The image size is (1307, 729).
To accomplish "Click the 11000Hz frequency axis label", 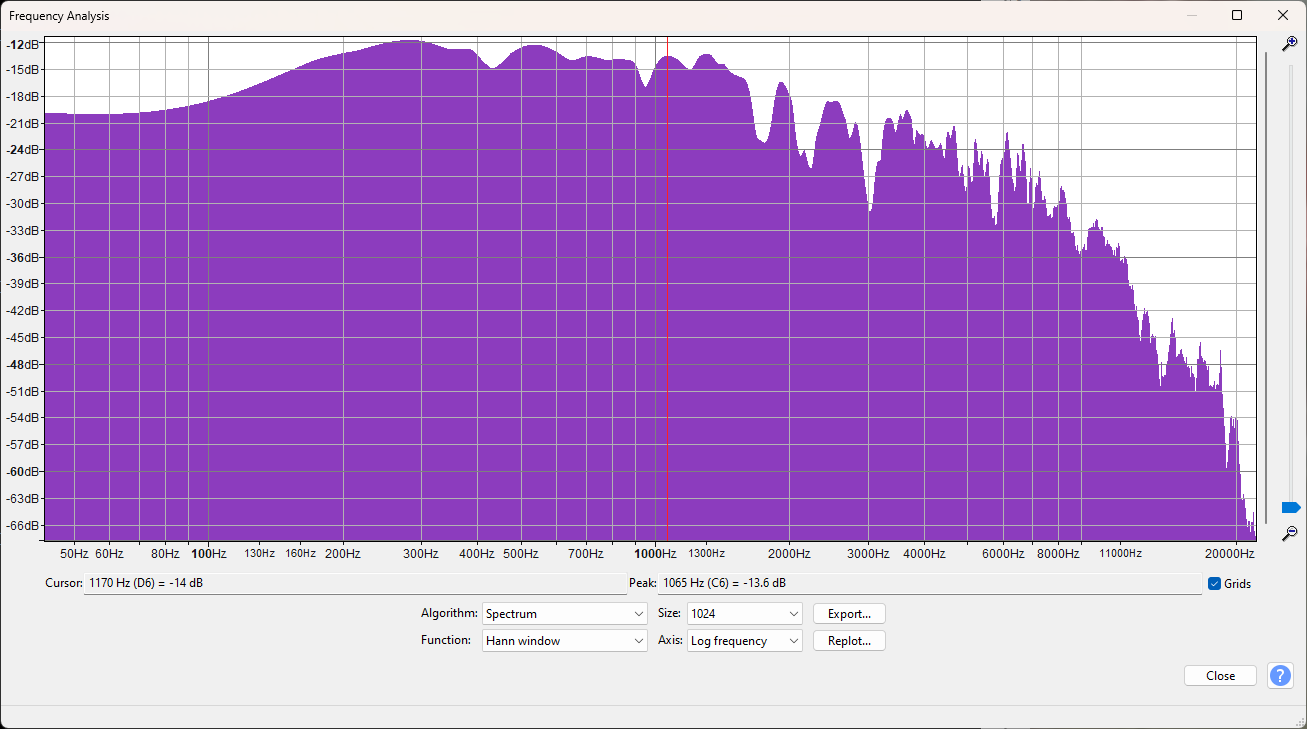I will [1120, 553].
